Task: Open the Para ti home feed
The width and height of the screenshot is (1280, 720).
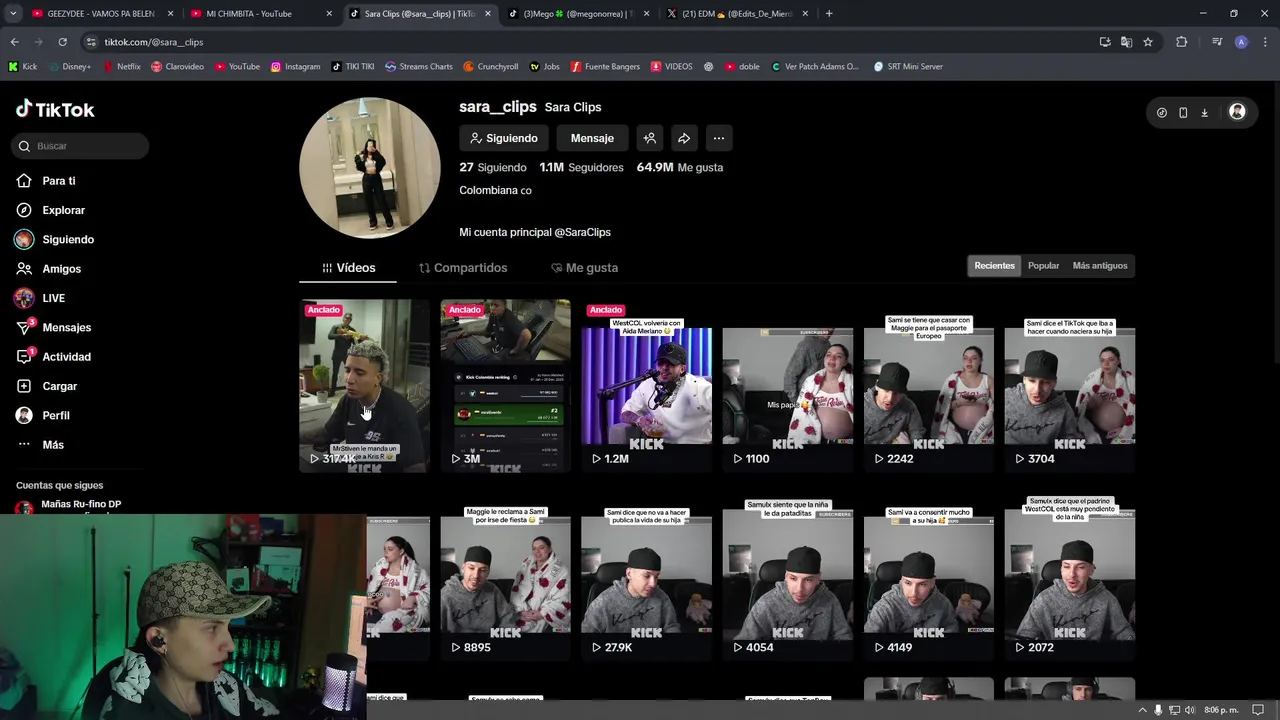Action: (59, 181)
